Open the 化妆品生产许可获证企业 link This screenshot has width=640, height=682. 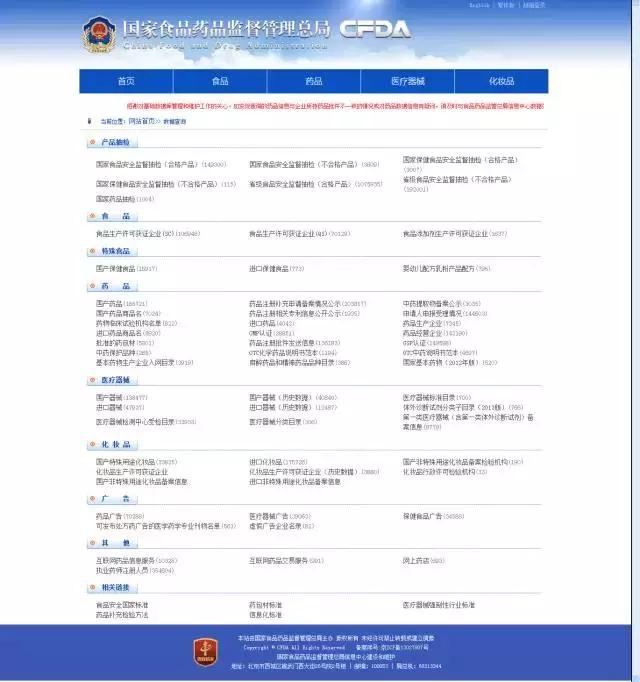pyautogui.click(x=131, y=472)
